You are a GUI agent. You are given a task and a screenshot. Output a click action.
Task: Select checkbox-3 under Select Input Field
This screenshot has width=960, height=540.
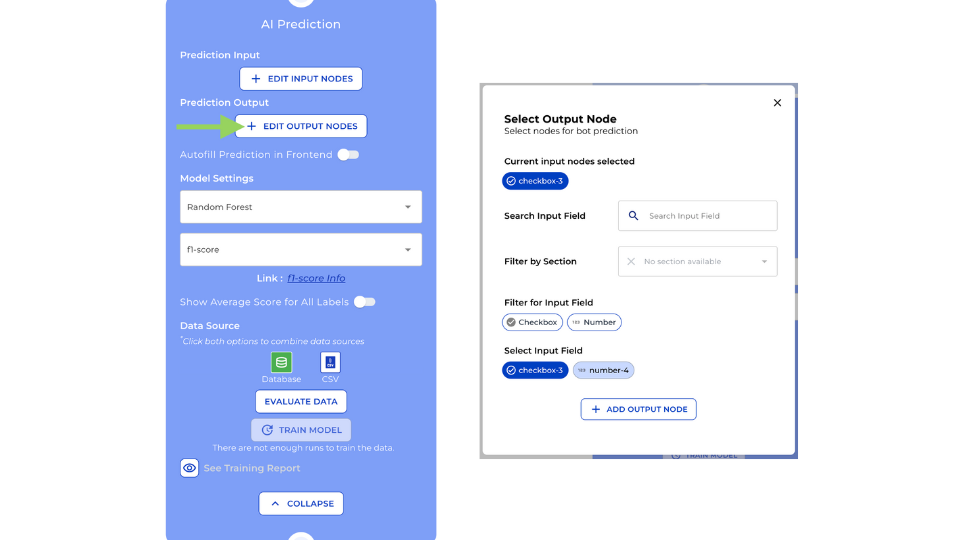[535, 370]
